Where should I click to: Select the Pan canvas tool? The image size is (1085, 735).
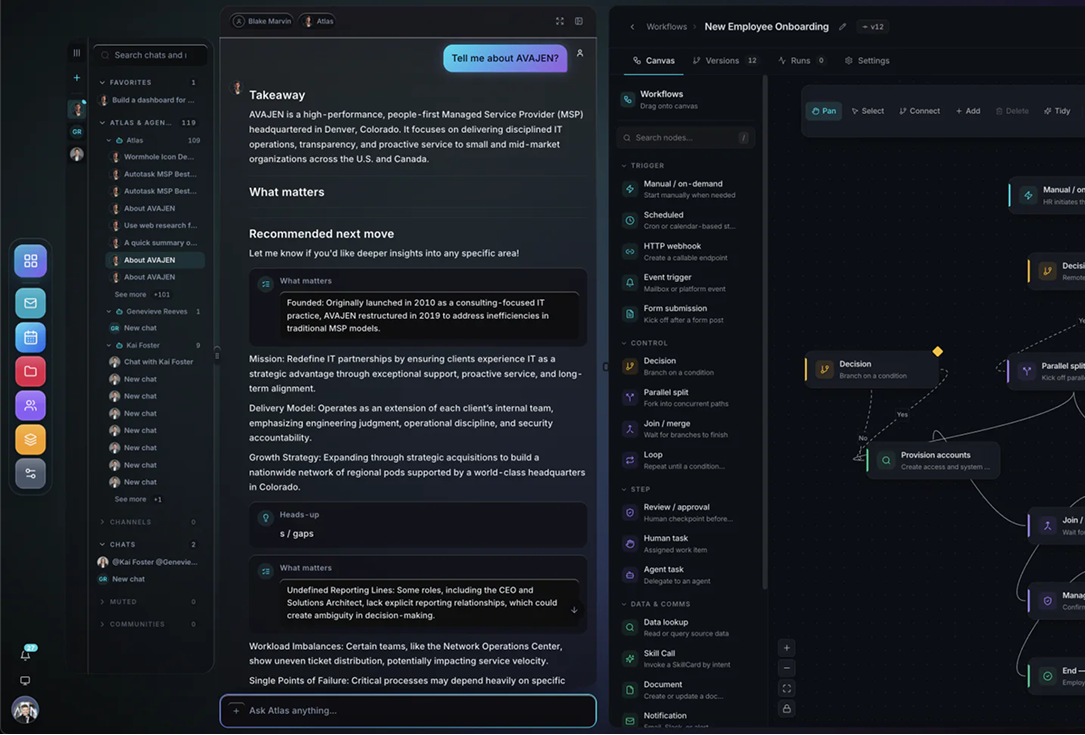click(x=823, y=111)
